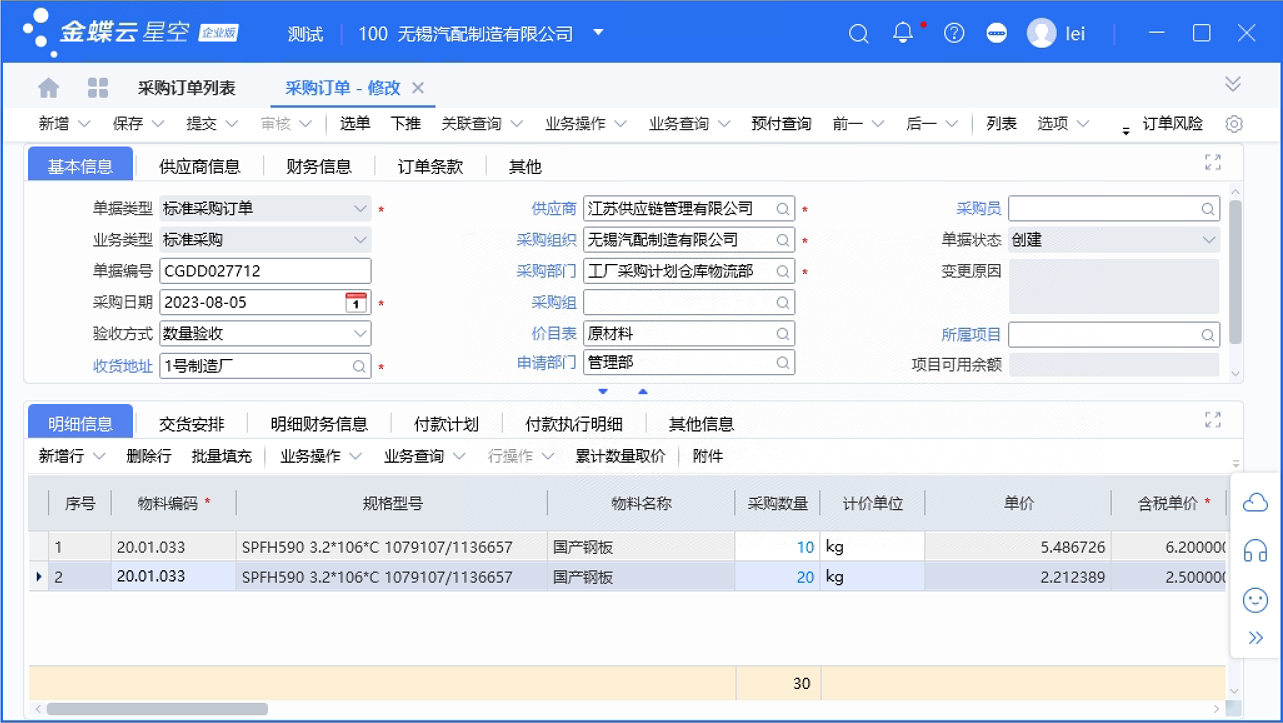Expand the side panel double arrow
Image resolution: width=1283 pixels, height=723 pixels.
pos(1256,638)
